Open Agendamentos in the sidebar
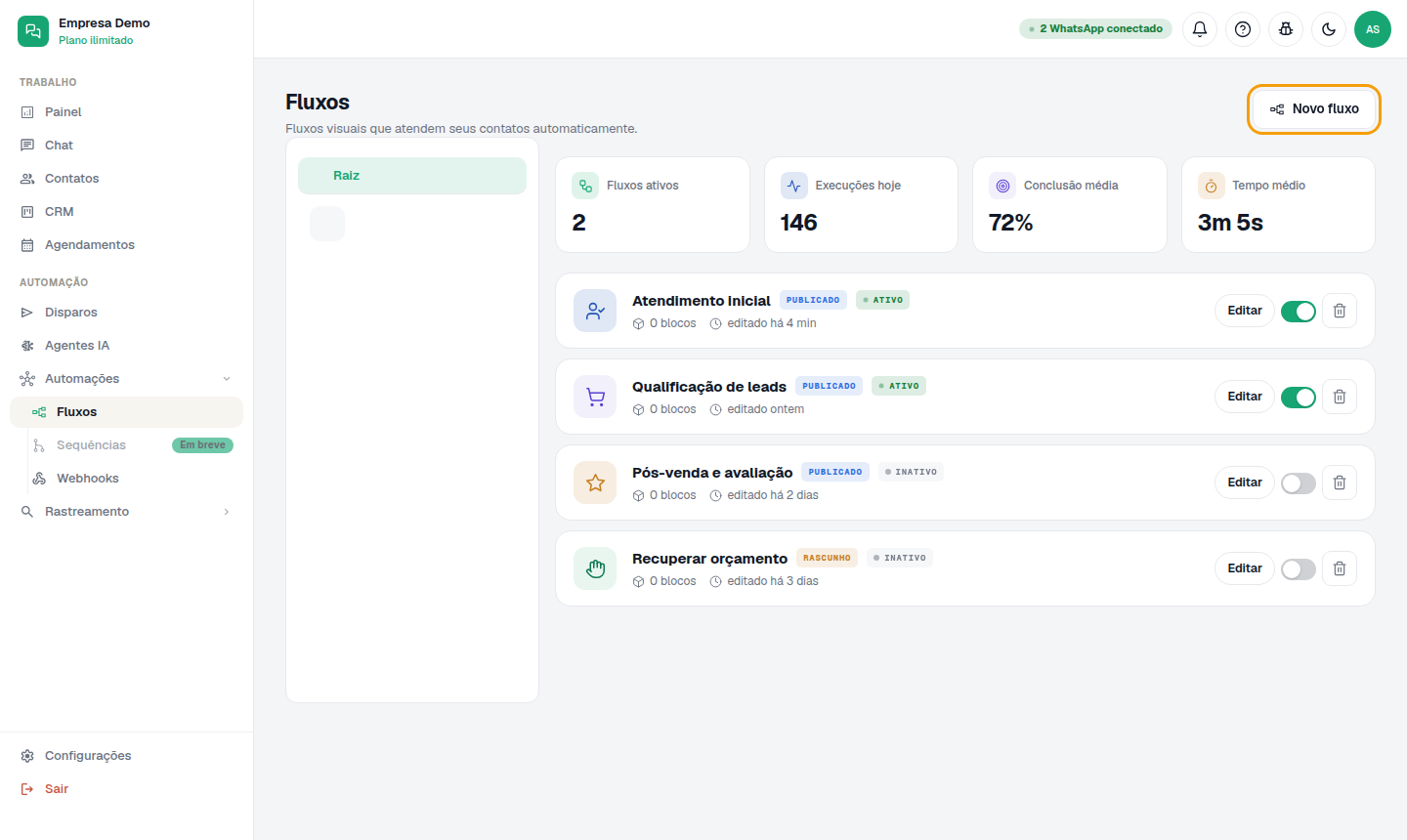 click(x=127, y=245)
